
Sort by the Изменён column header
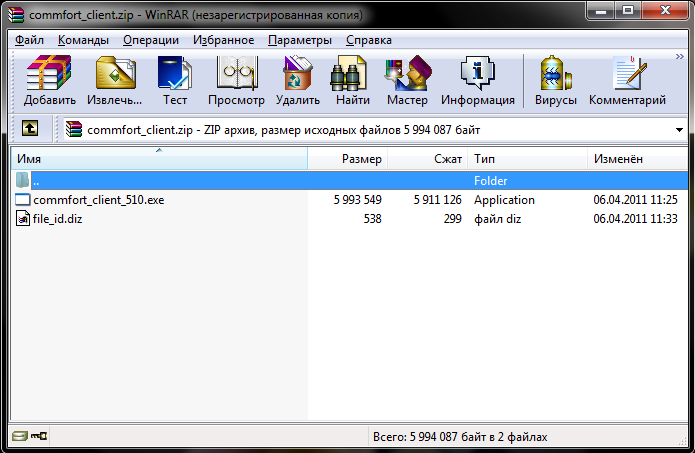click(x=637, y=159)
